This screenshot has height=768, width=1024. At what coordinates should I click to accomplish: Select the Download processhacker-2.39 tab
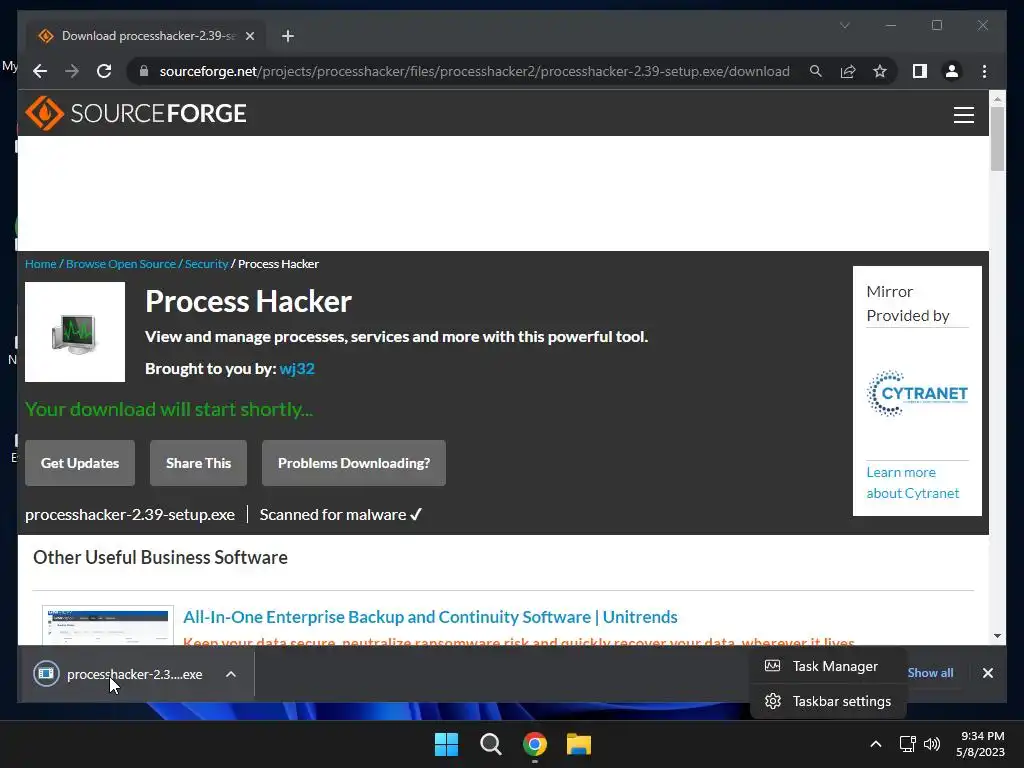click(147, 36)
